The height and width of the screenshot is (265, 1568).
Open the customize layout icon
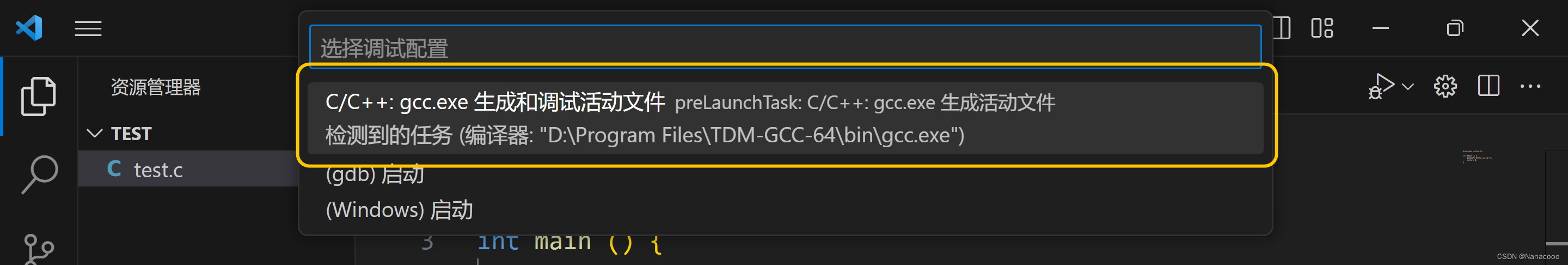[x=1322, y=28]
